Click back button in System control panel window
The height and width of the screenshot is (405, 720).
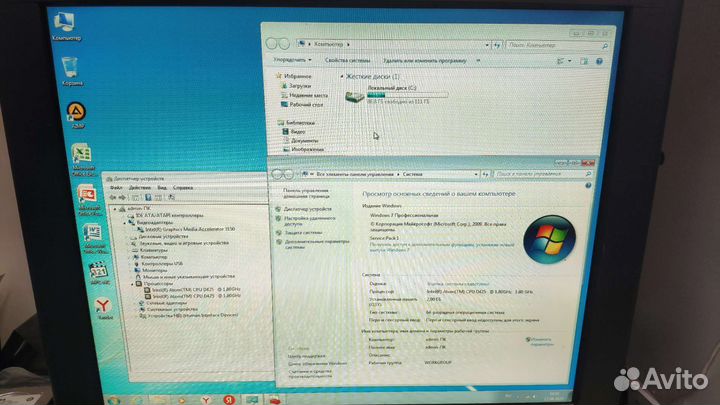point(276,174)
